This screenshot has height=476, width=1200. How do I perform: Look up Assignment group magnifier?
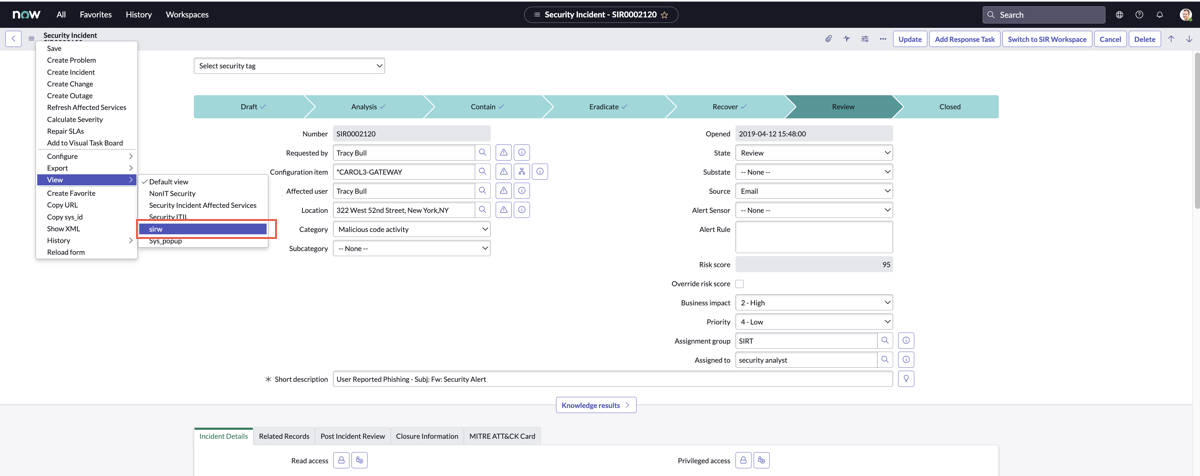point(885,341)
